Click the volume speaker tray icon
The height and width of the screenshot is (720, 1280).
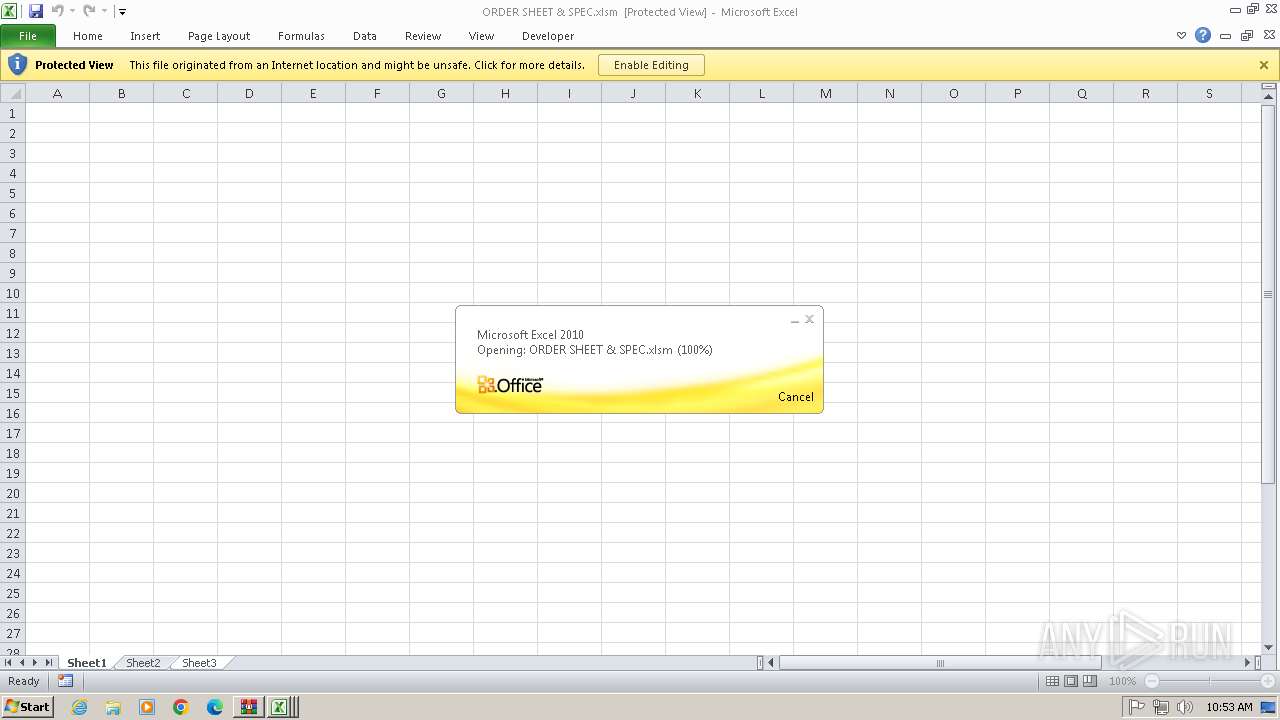click(1186, 707)
